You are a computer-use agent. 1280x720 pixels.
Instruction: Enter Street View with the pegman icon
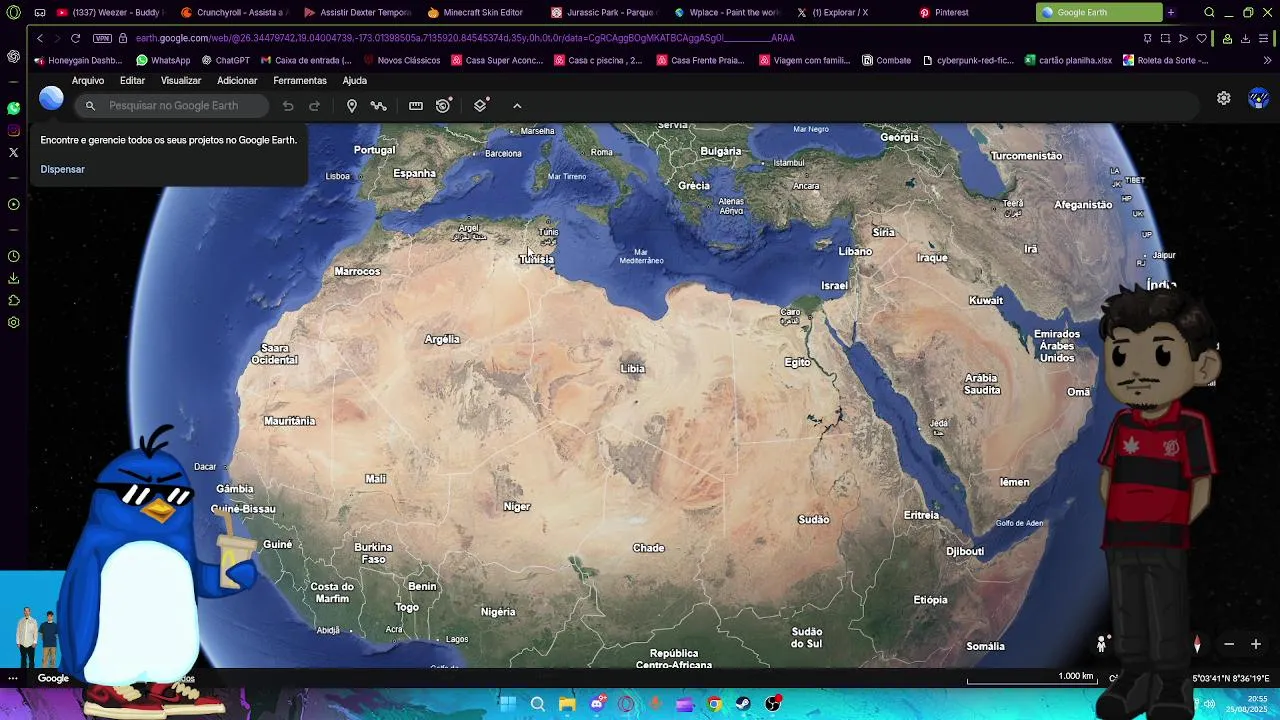pos(1101,644)
